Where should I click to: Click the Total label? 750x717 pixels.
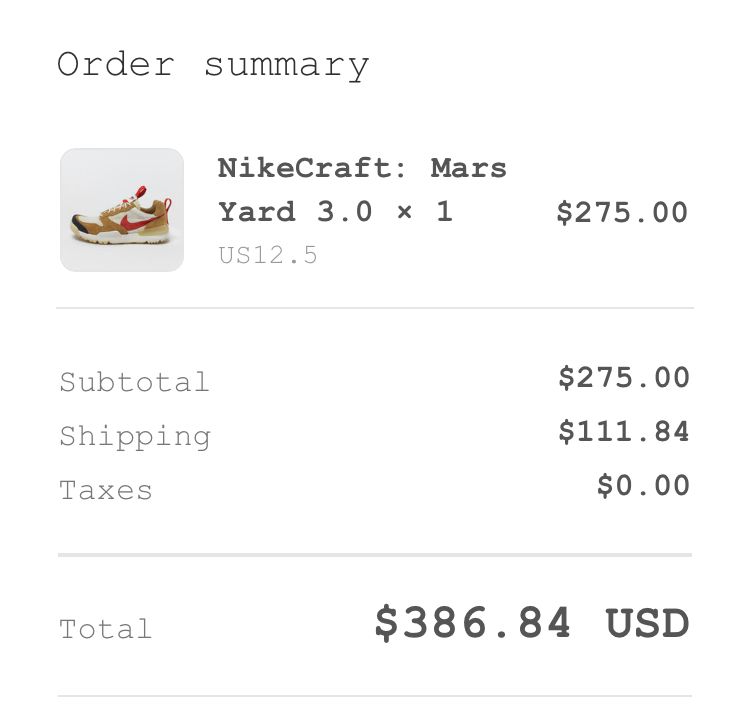(106, 629)
